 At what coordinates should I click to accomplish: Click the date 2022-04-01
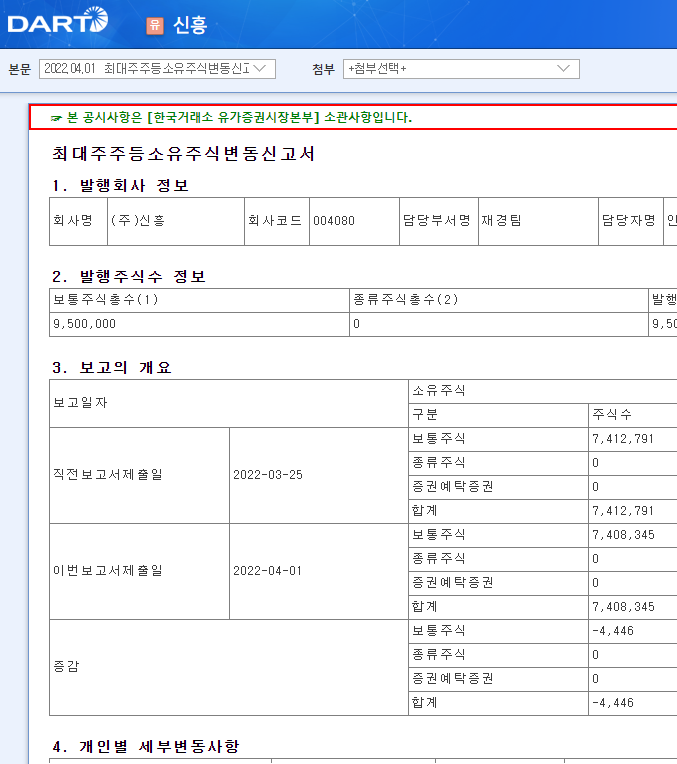[x=268, y=571]
